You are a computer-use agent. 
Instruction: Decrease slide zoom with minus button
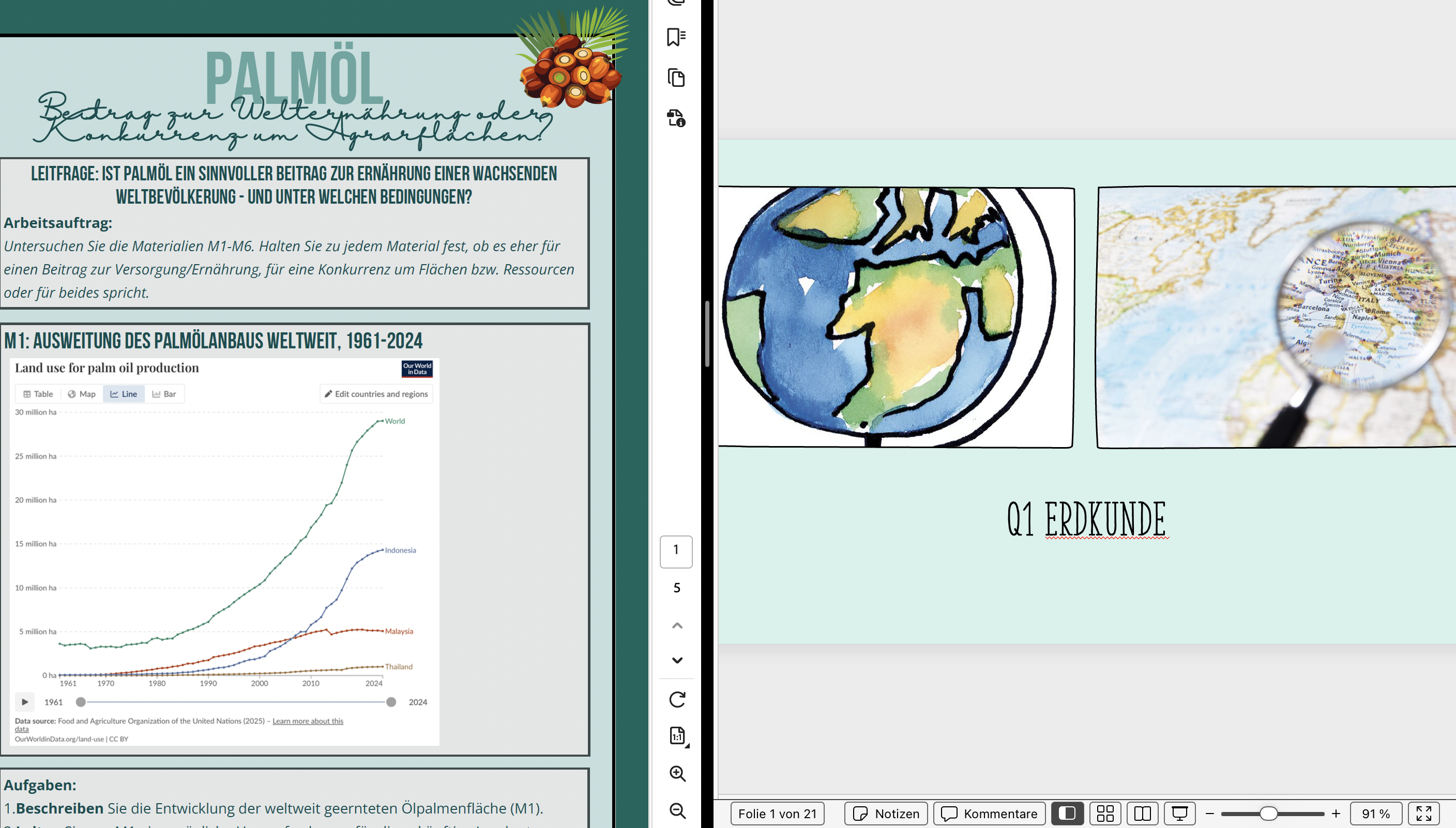(x=1210, y=814)
